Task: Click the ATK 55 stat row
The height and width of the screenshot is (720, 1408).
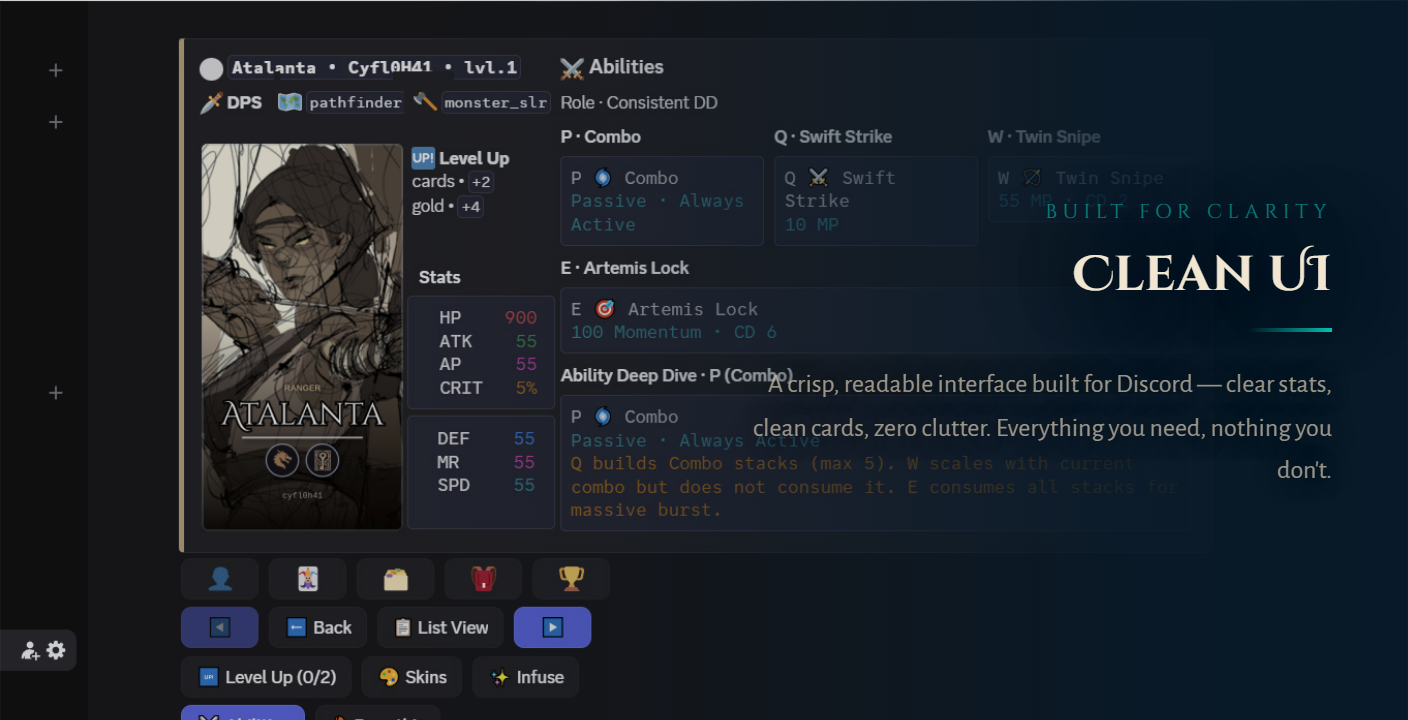Action: [x=488, y=341]
